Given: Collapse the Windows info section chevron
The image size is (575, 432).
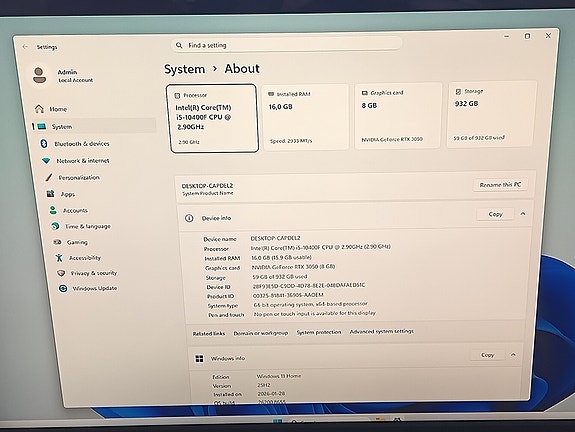Looking at the screenshot, I should pyautogui.click(x=513, y=355).
